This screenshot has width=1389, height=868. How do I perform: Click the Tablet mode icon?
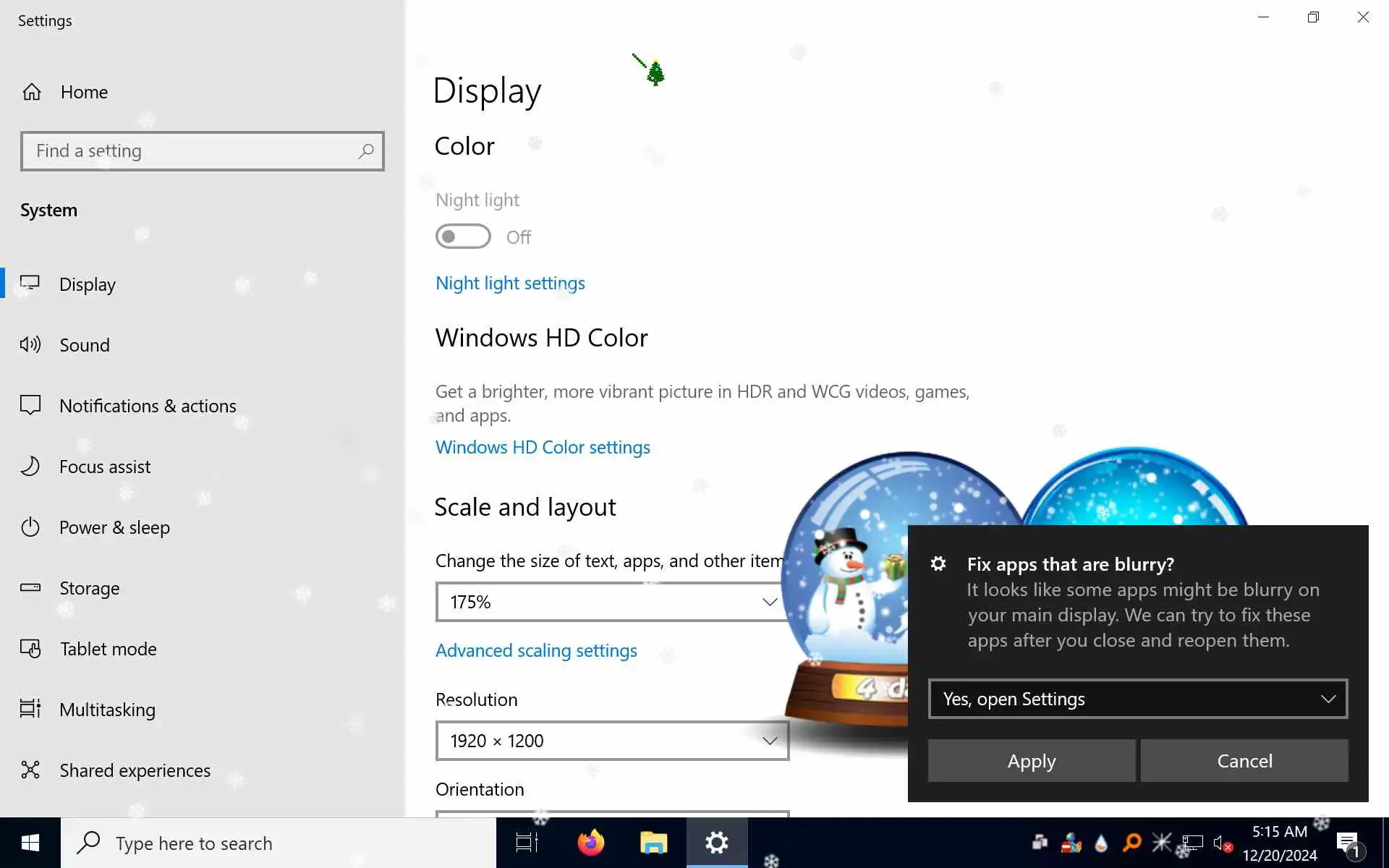(30, 648)
